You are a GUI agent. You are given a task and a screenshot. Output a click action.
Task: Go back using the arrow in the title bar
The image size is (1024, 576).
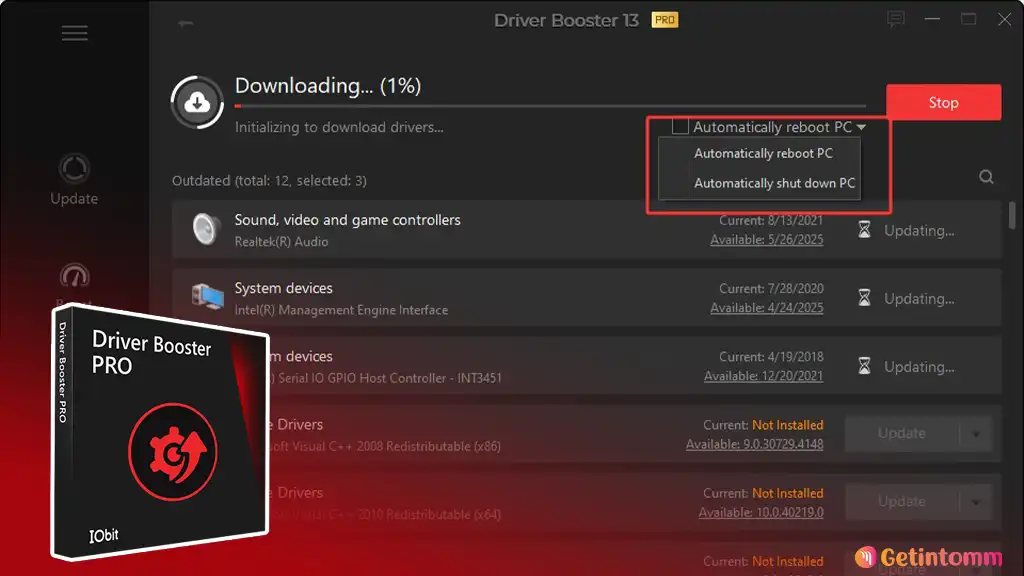(185, 24)
